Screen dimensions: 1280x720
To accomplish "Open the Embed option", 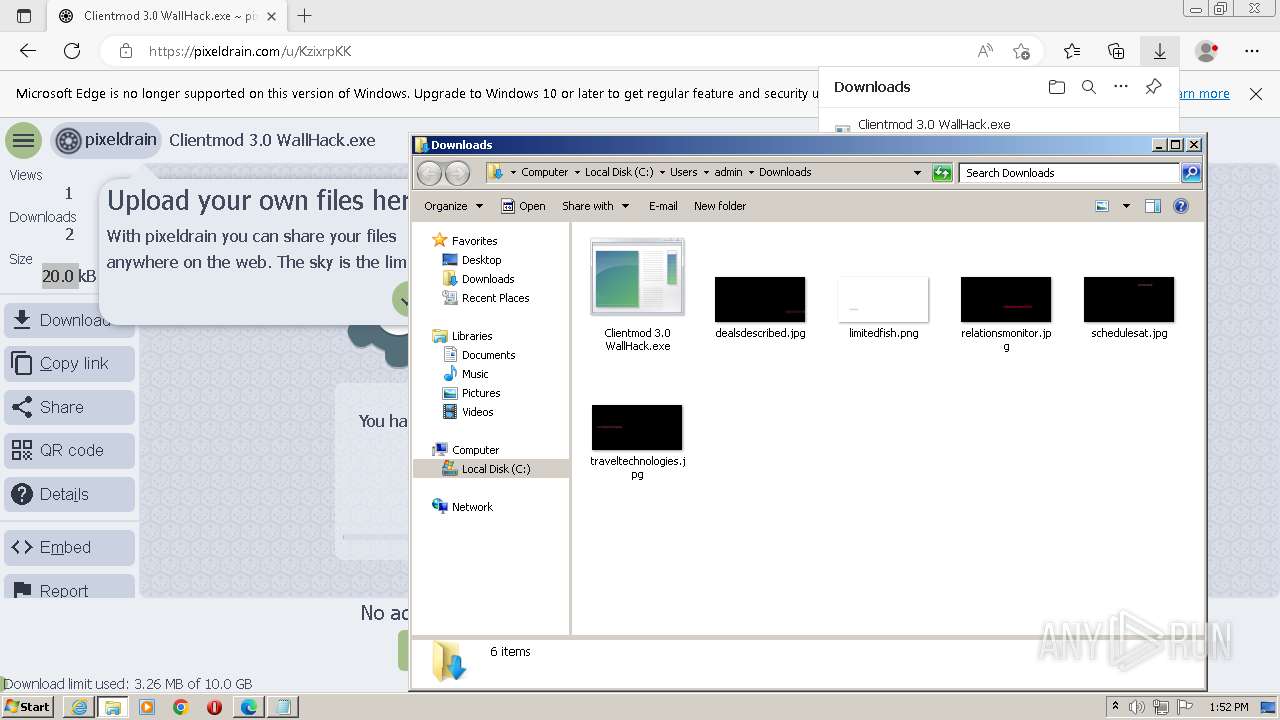I will click(x=69, y=548).
